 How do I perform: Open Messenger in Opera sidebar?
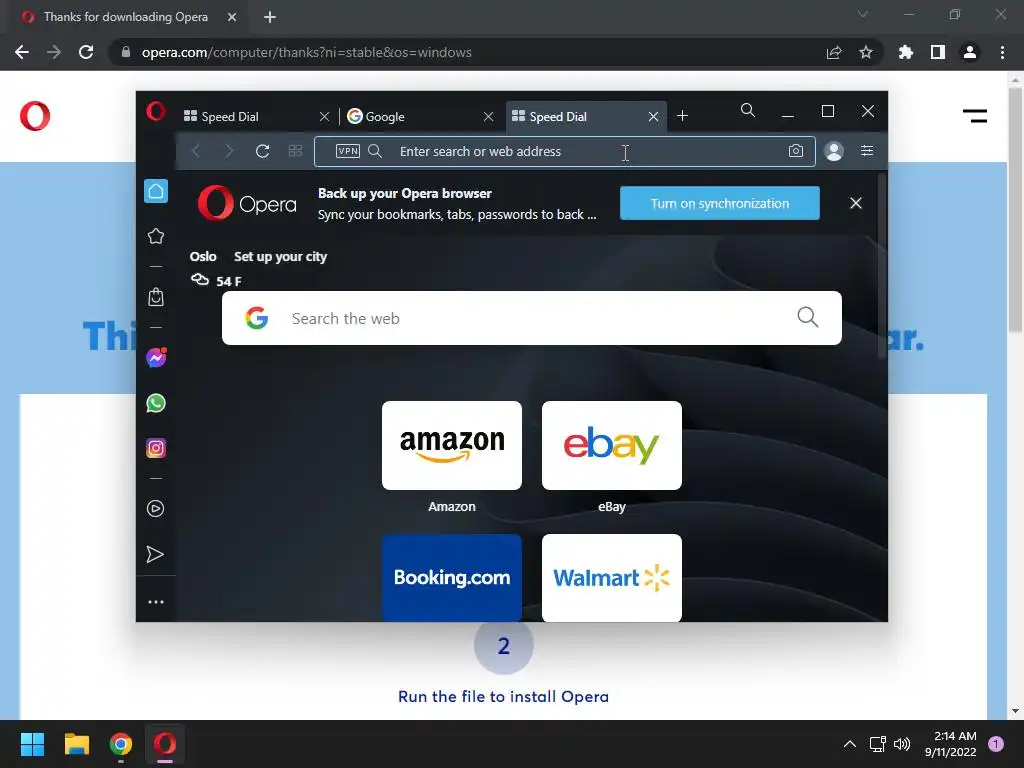[156, 357]
